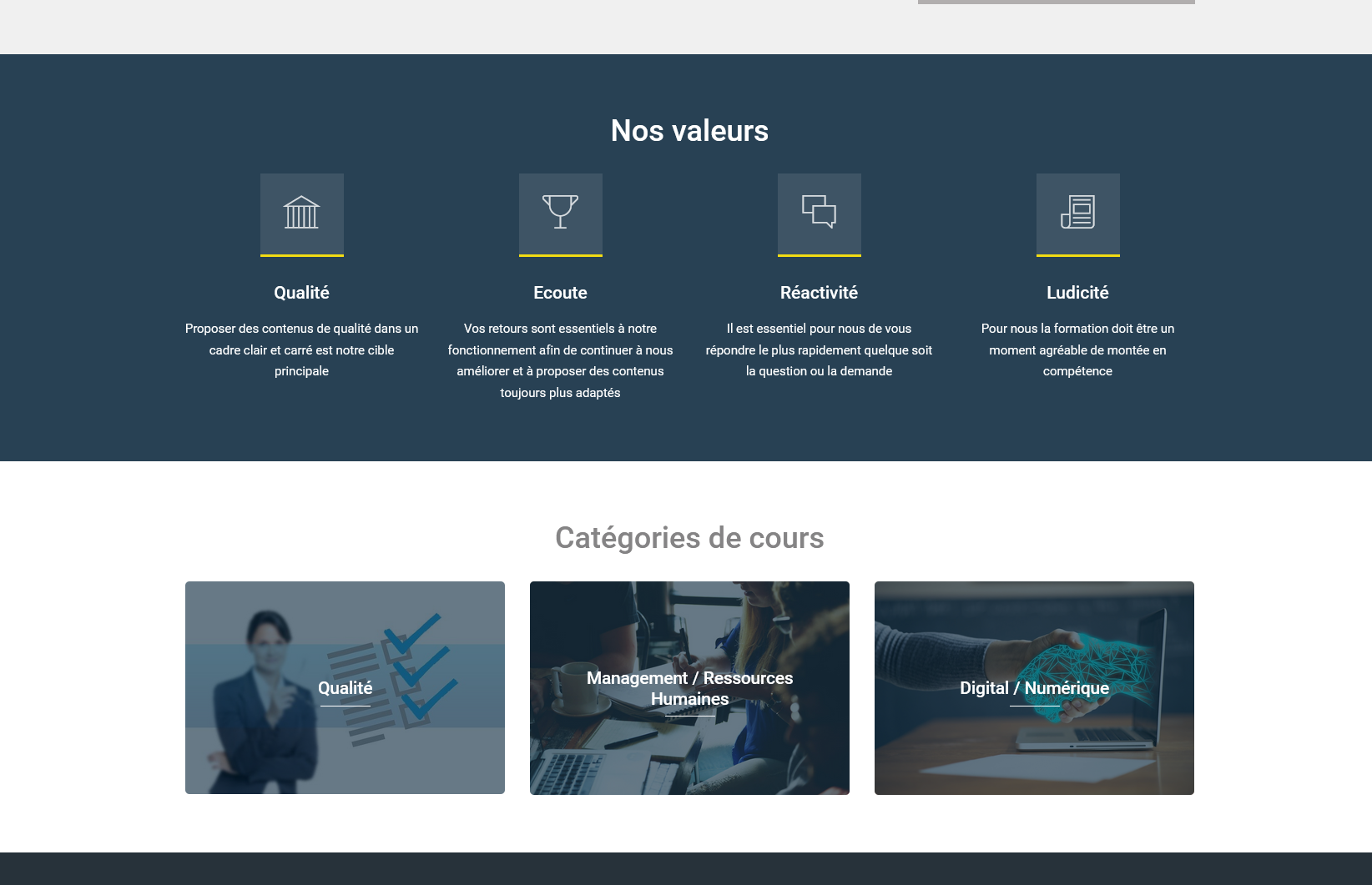
Task: Click text 'Il est essentiel pour nous'
Action: [x=795, y=329]
